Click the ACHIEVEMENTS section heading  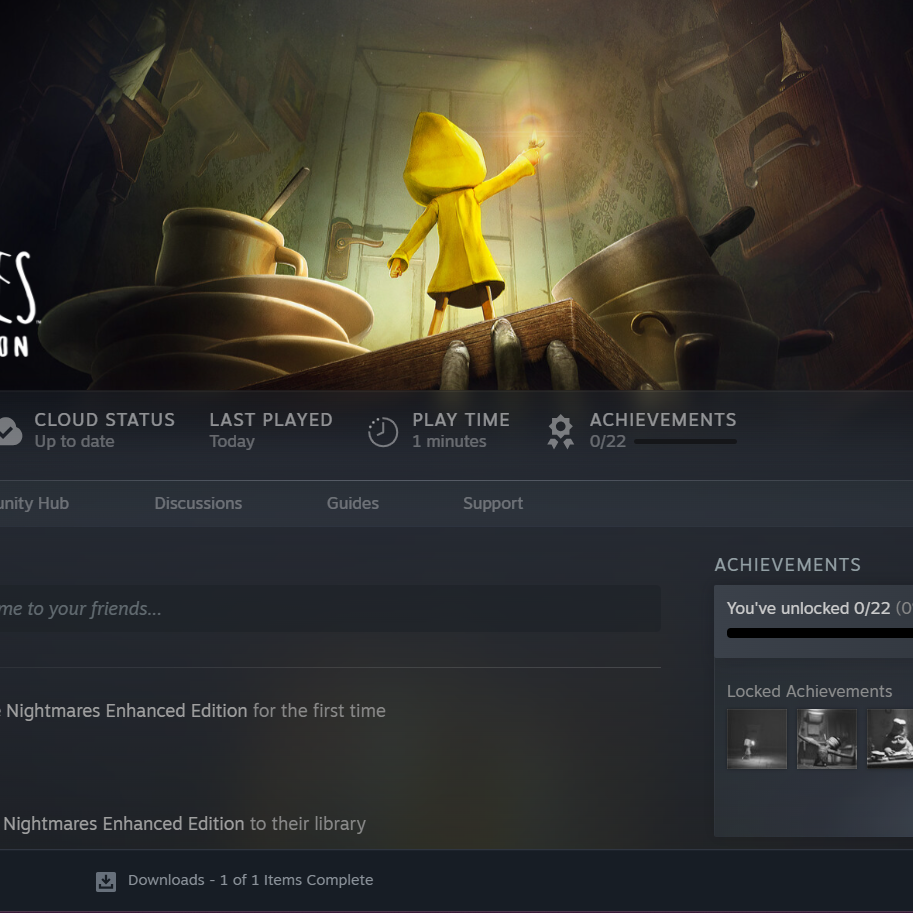point(787,564)
